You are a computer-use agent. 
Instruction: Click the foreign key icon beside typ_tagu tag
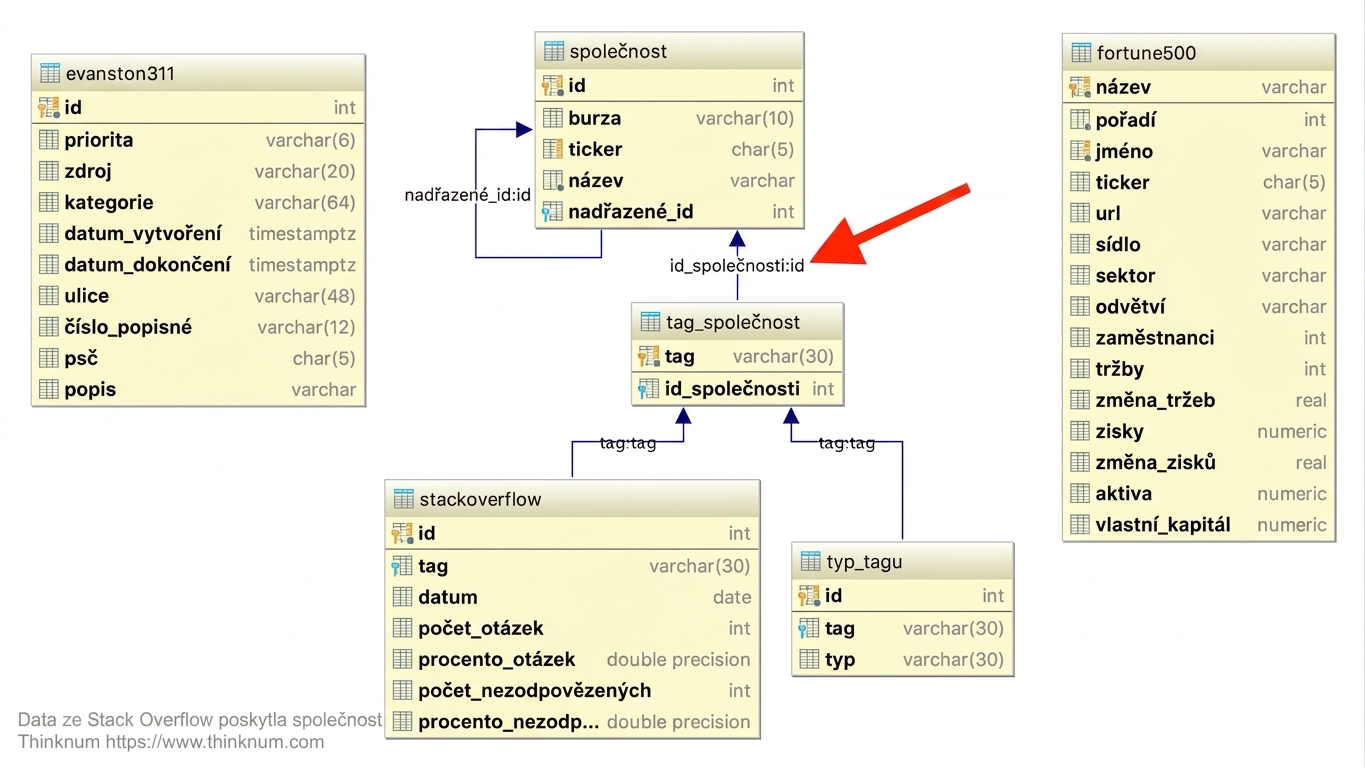(x=810, y=628)
